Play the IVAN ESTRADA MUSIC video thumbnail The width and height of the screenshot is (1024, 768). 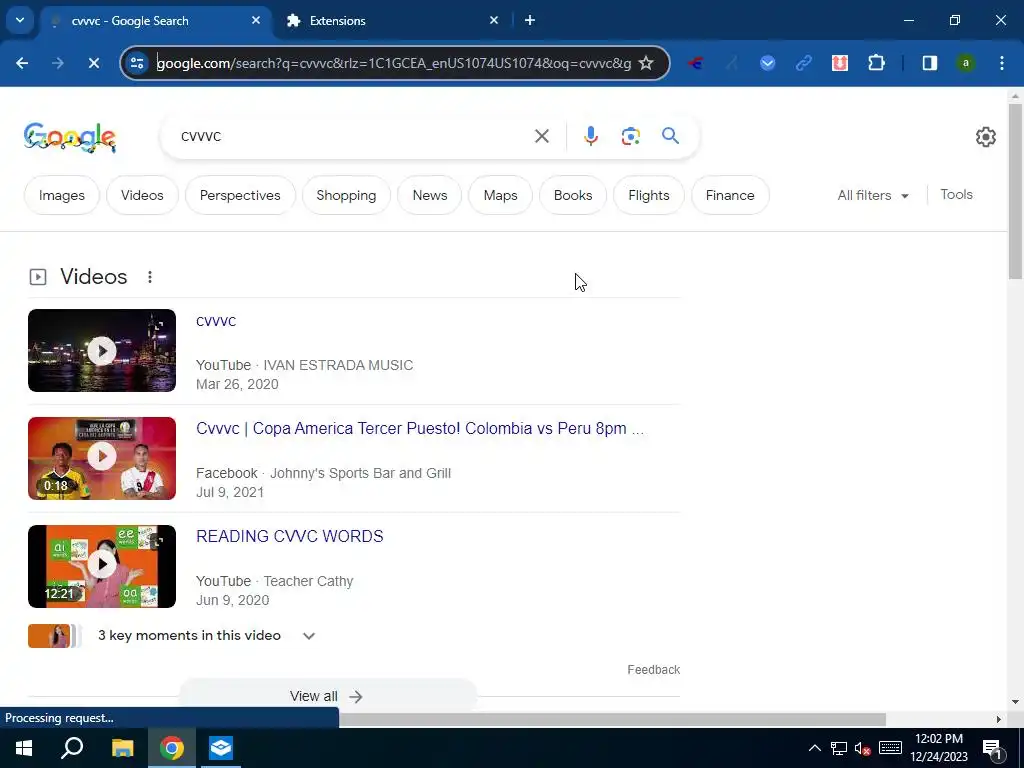click(102, 351)
